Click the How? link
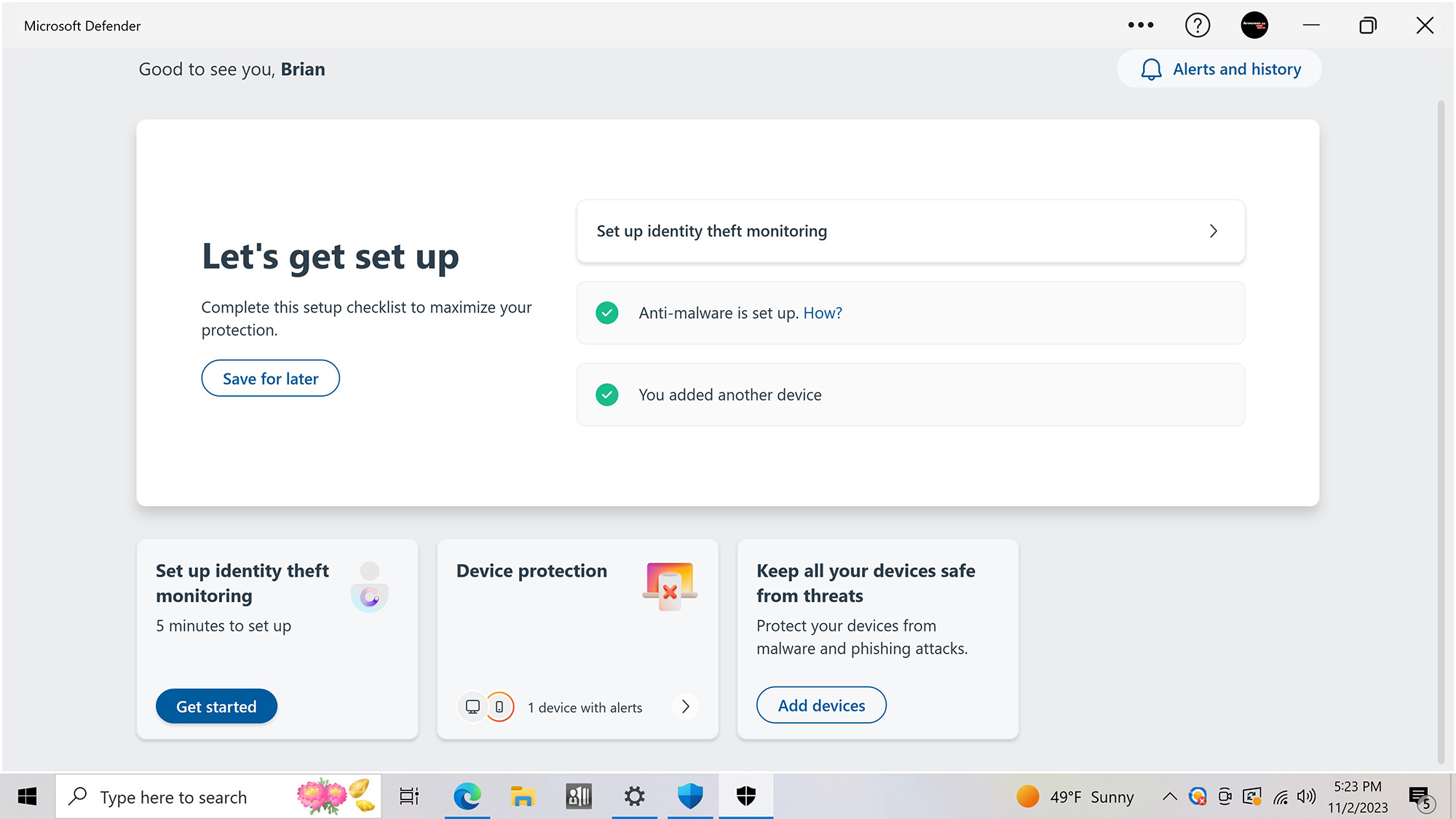This screenshot has width=1456, height=819. pos(822,313)
